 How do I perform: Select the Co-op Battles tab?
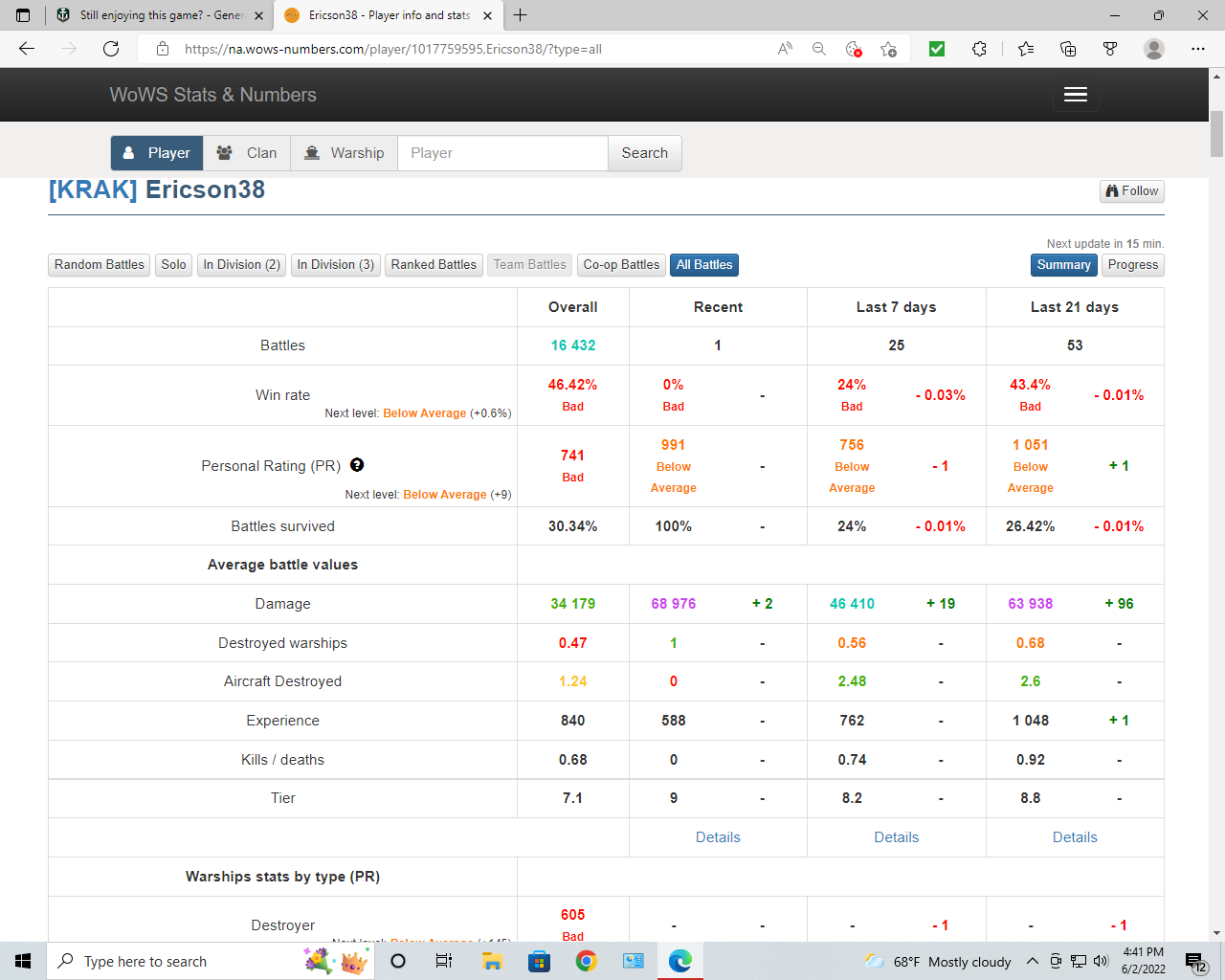[x=621, y=265]
